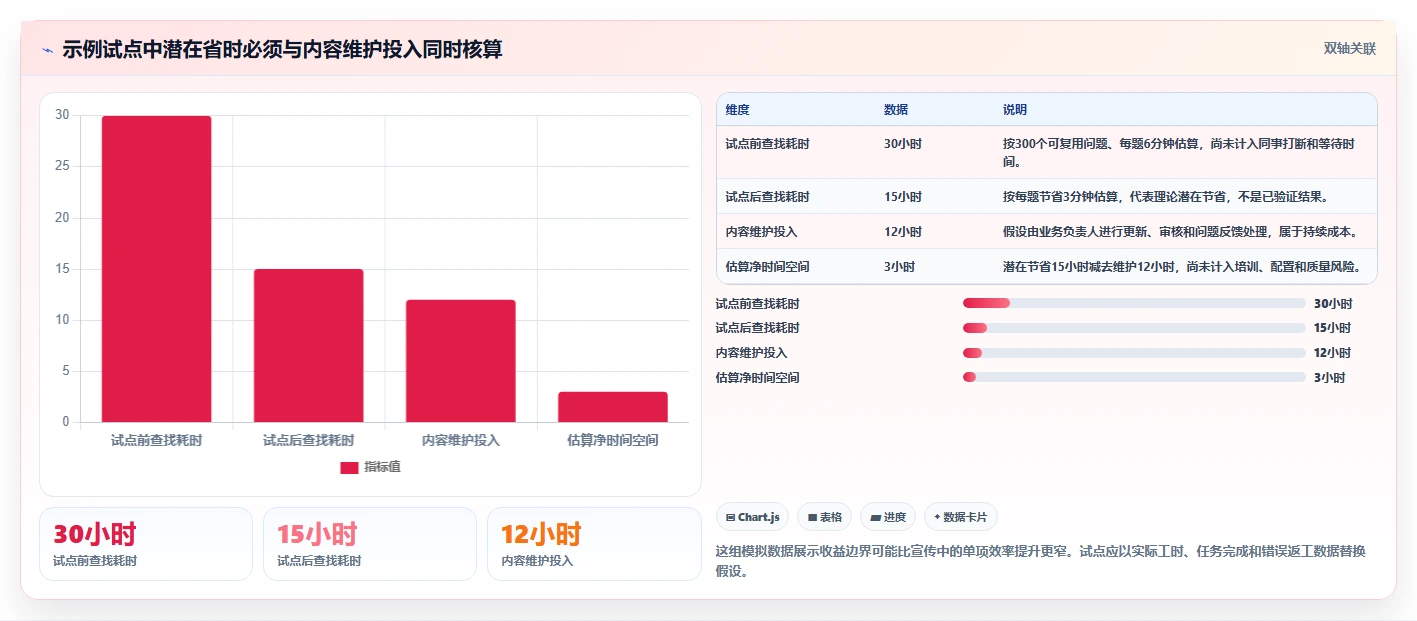Screen dimensions: 1417x621
Task: Select the 数据卡片 tag chip
Action: pyautogui.click(x=960, y=517)
